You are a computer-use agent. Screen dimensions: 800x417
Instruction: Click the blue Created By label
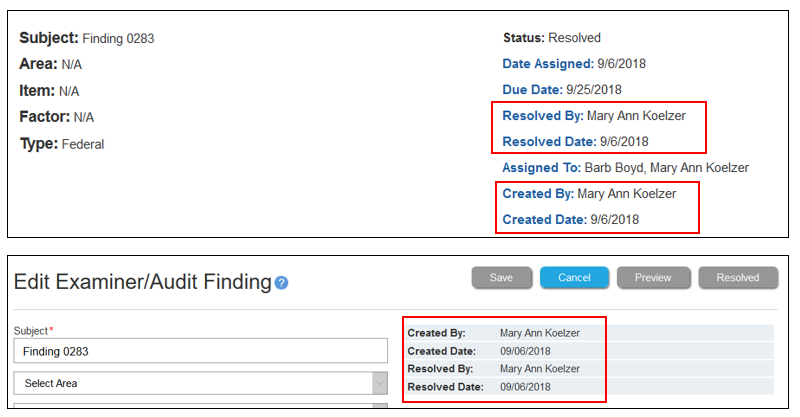pyautogui.click(x=538, y=194)
